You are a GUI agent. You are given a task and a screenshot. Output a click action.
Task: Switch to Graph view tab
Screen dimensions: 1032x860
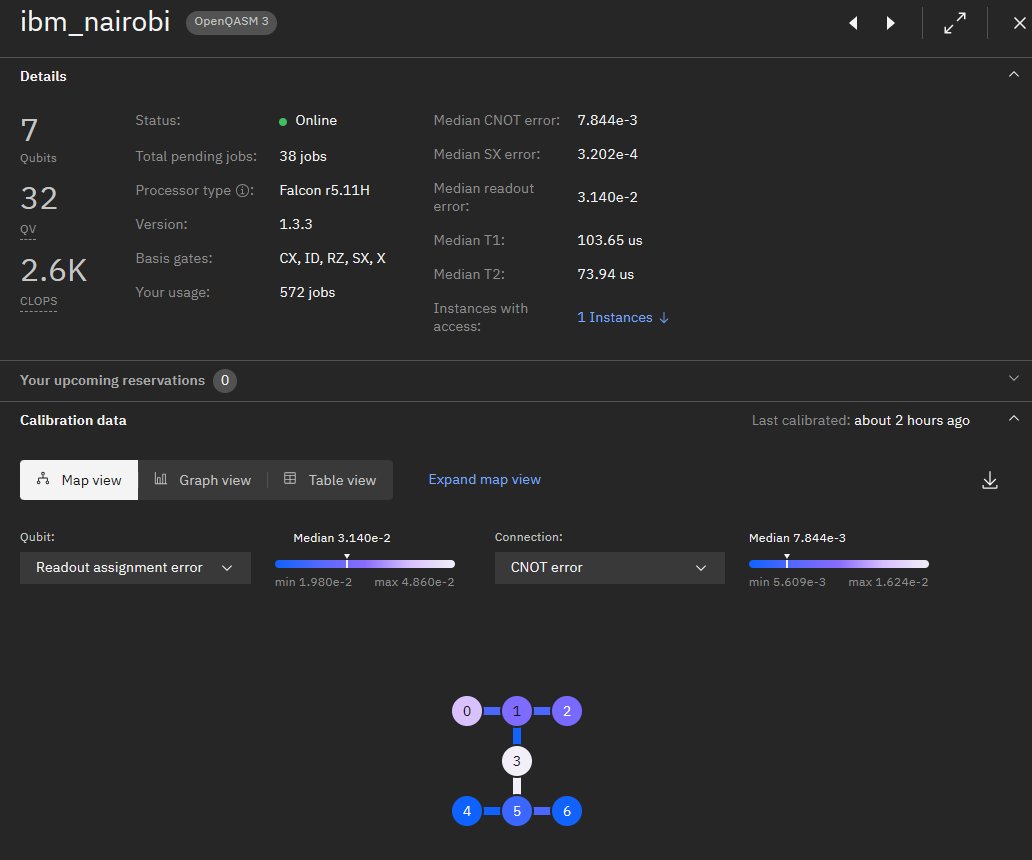pyautogui.click(x=203, y=480)
